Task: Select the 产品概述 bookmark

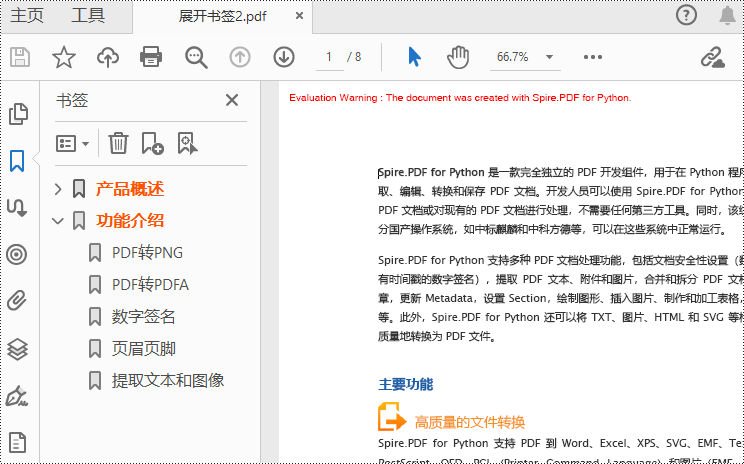Action: pos(130,189)
